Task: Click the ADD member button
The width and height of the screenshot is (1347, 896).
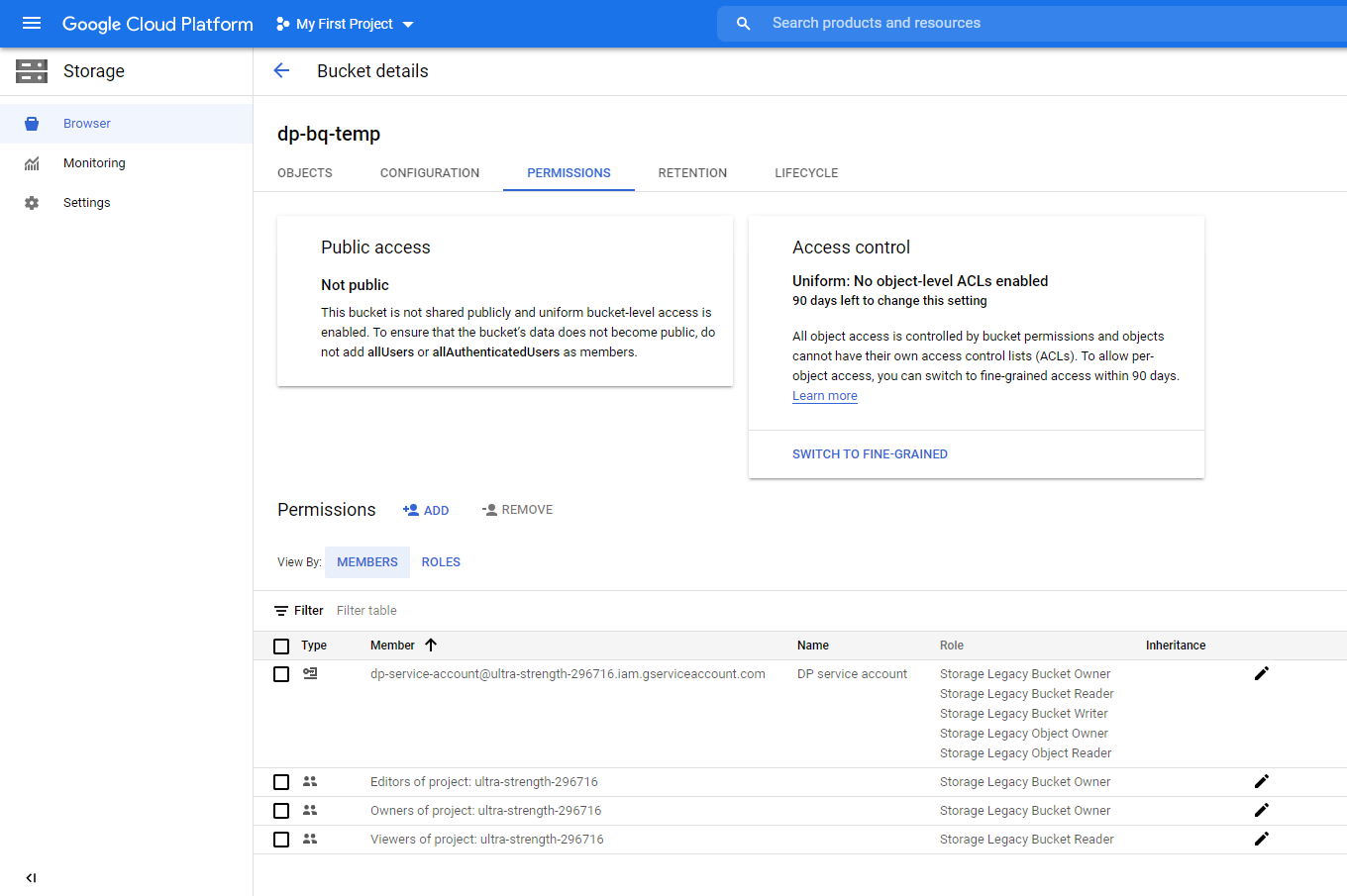Action: (x=426, y=510)
